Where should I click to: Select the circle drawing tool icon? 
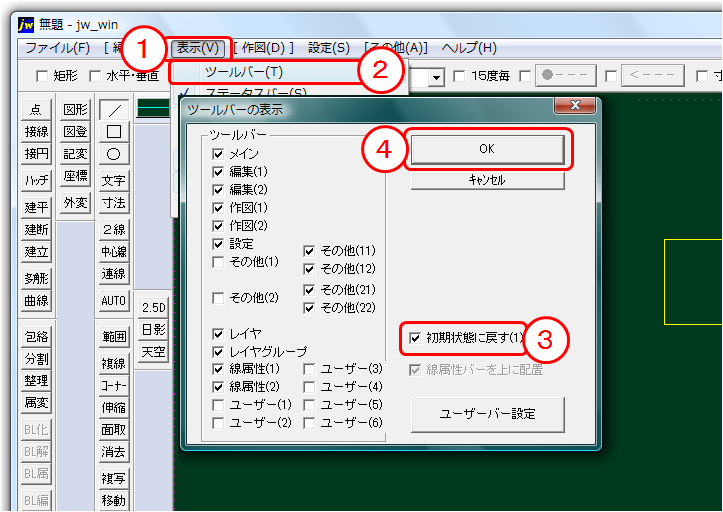(114, 154)
